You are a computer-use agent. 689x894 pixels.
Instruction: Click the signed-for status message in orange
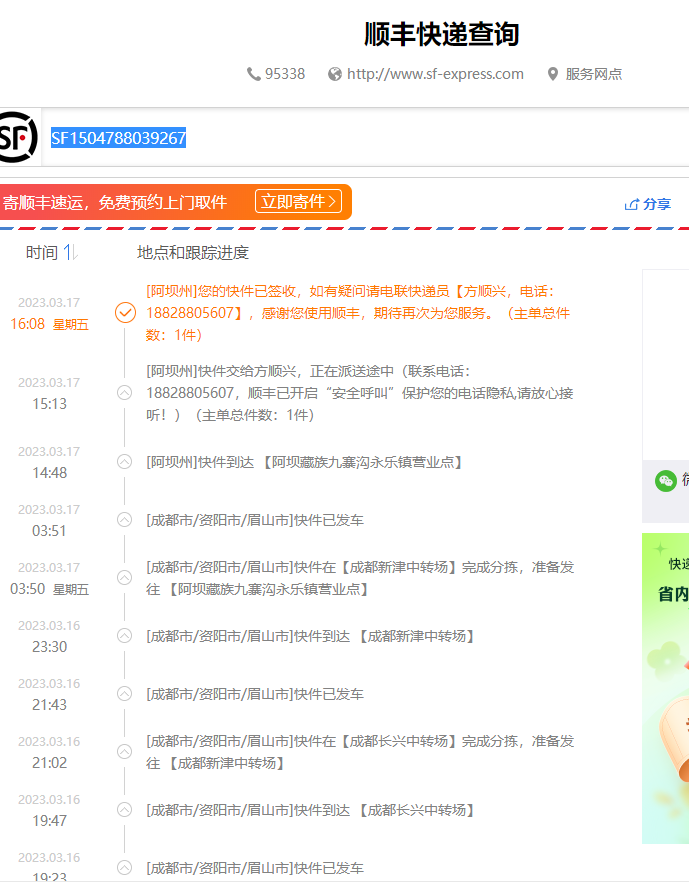[x=358, y=313]
